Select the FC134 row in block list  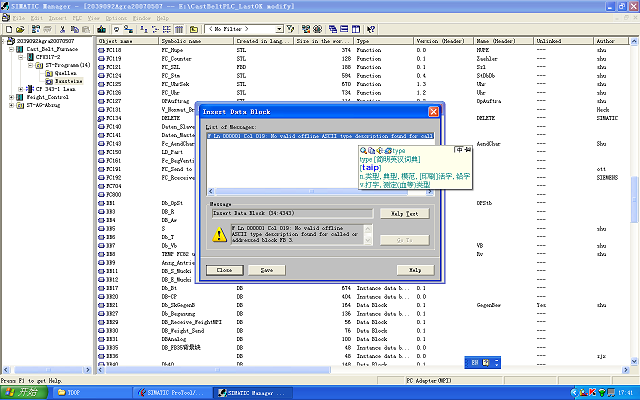click(363, 118)
